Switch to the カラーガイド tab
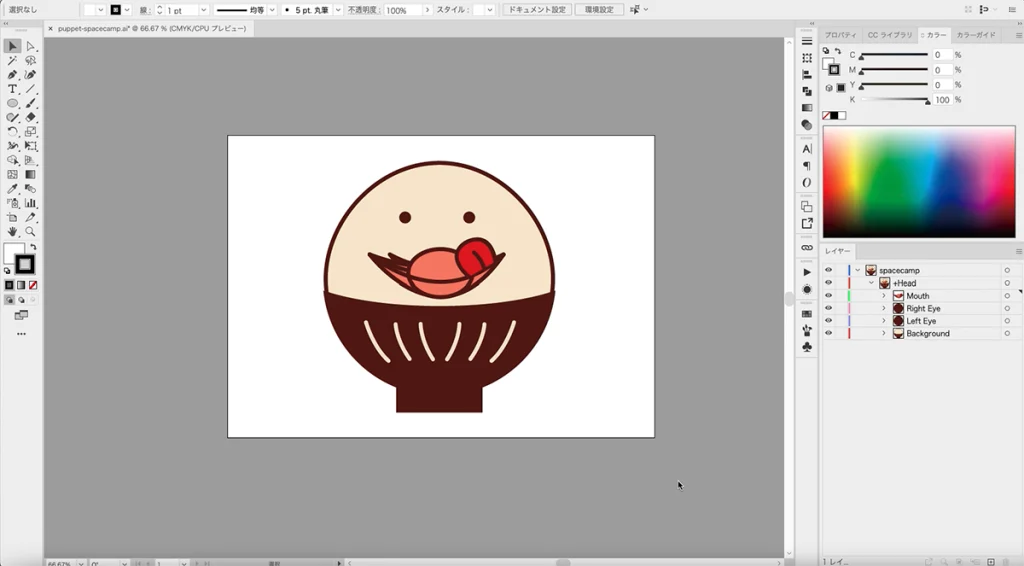Viewport: 1024px width, 566px height. point(975,35)
